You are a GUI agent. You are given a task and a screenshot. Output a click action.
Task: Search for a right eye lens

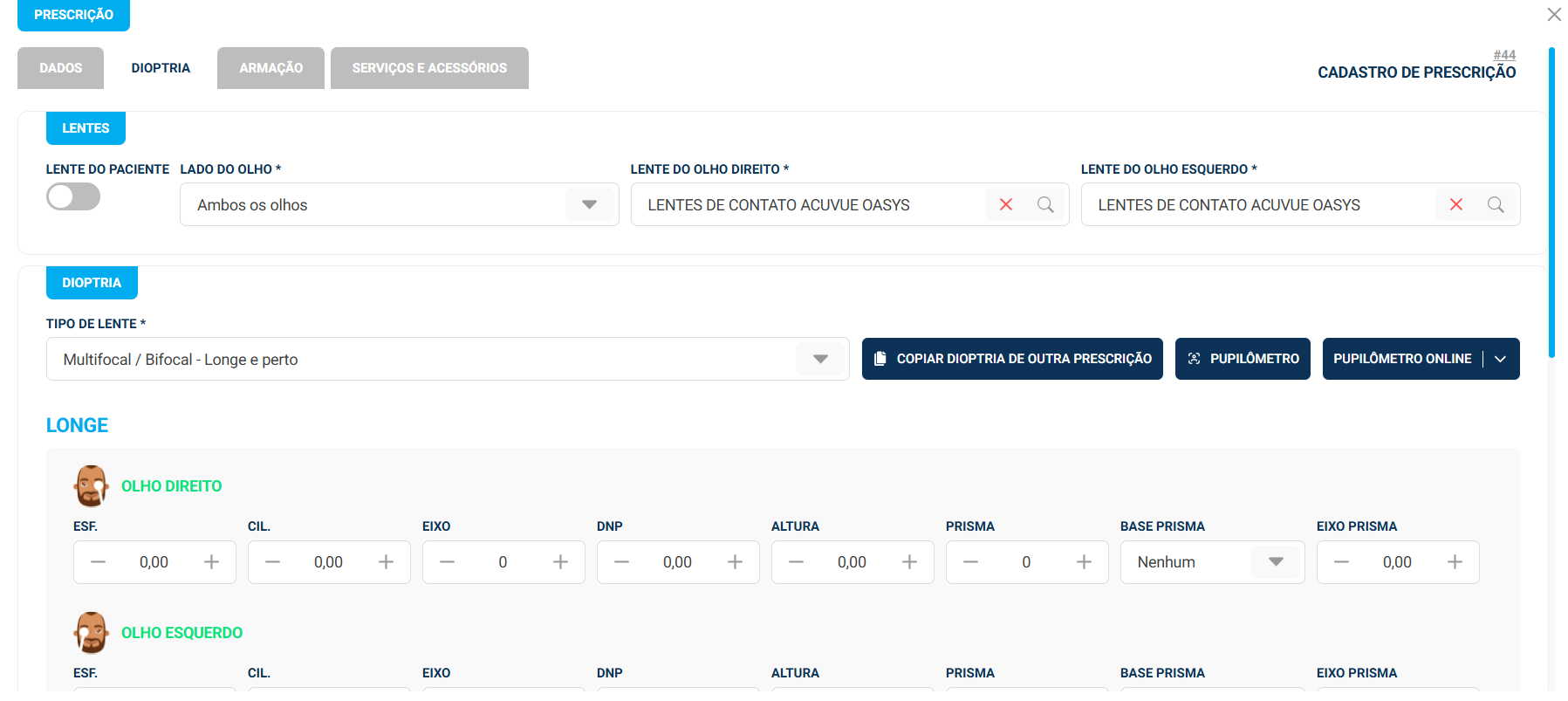pyautogui.click(x=1045, y=204)
